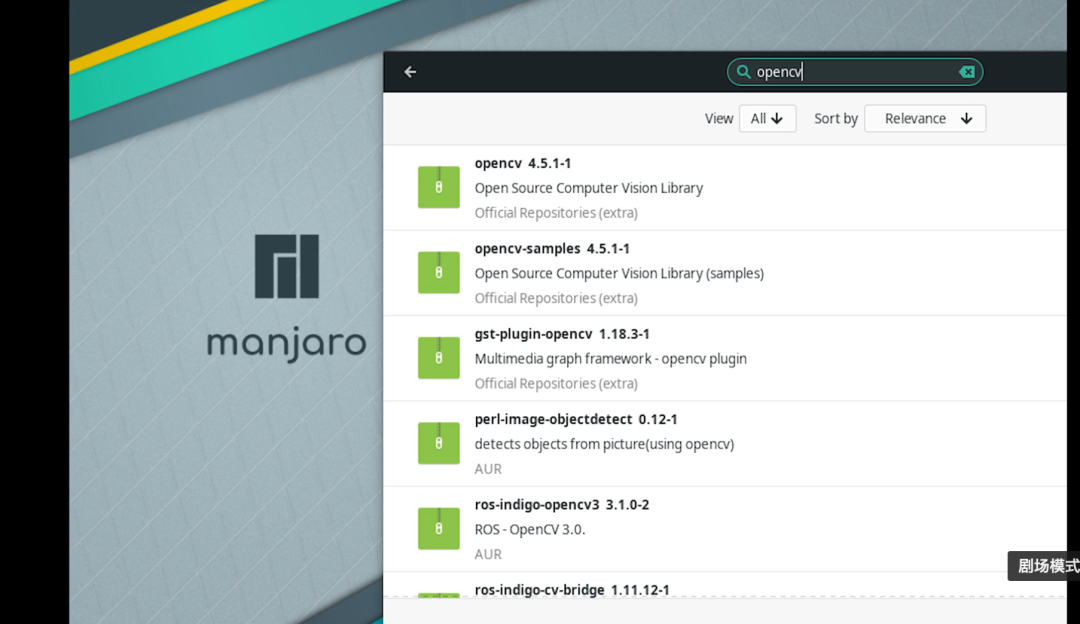Click the ros-indigo-opencv3 package icon
1080x624 pixels.
pos(439,529)
